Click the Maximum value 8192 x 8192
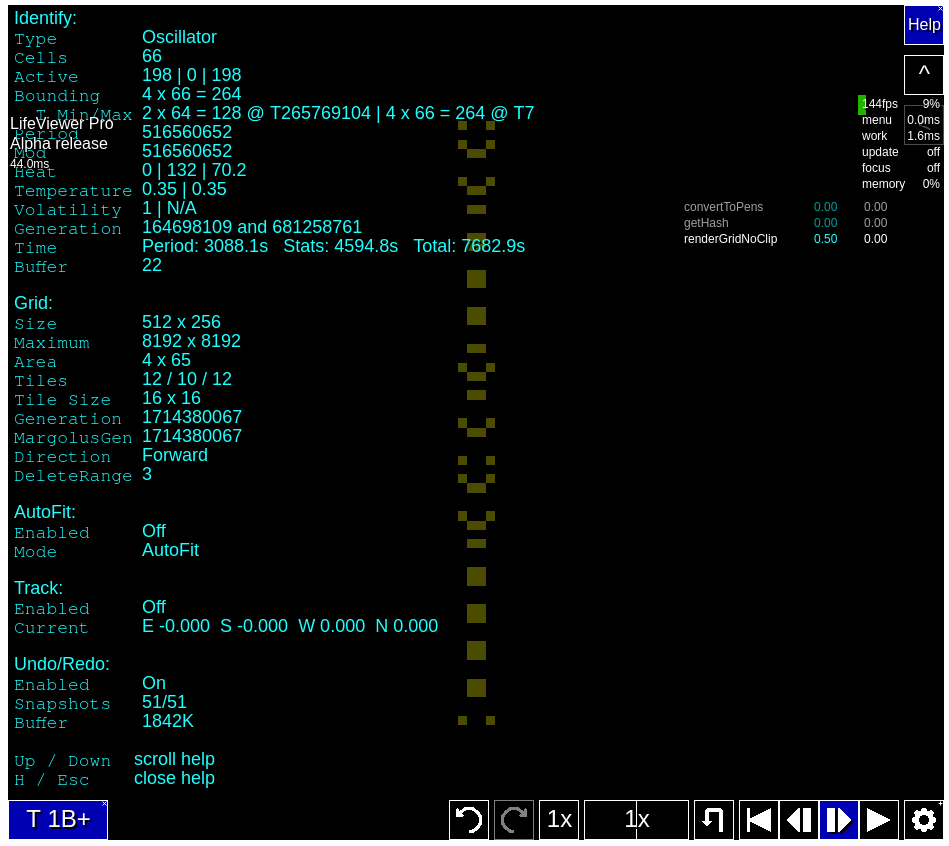Screen dimensions: 949x846 click(191, 341)
